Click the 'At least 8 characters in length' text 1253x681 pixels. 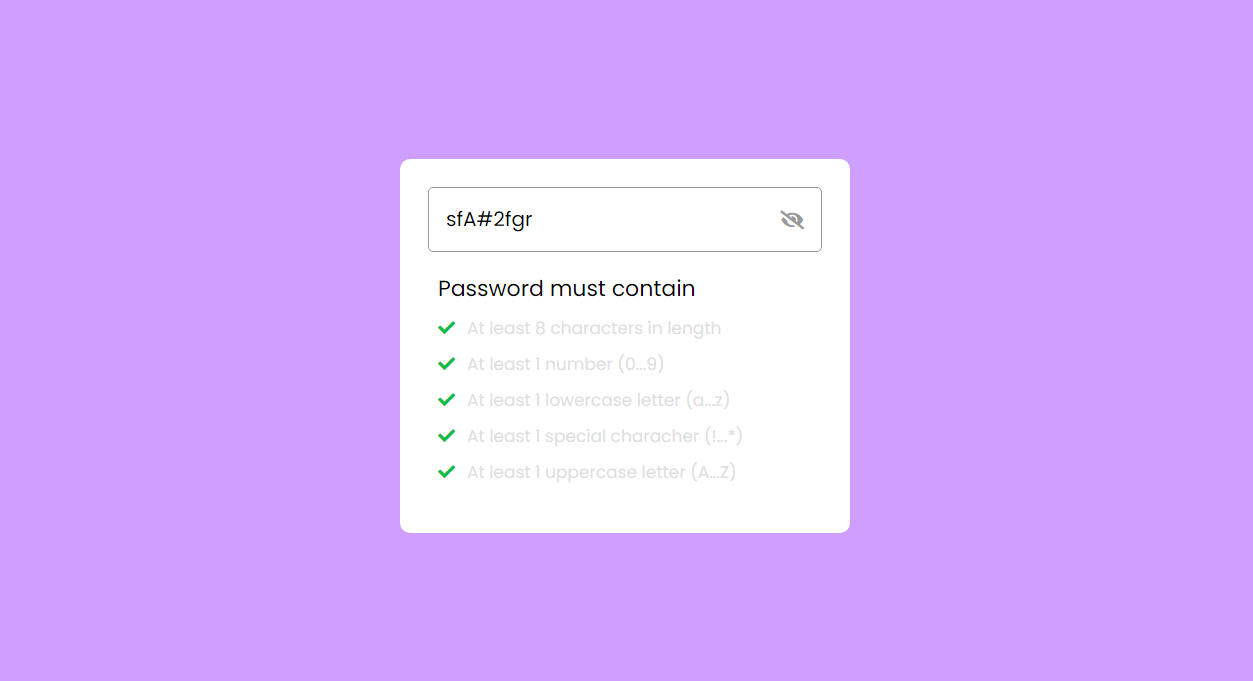coord(594,327)
